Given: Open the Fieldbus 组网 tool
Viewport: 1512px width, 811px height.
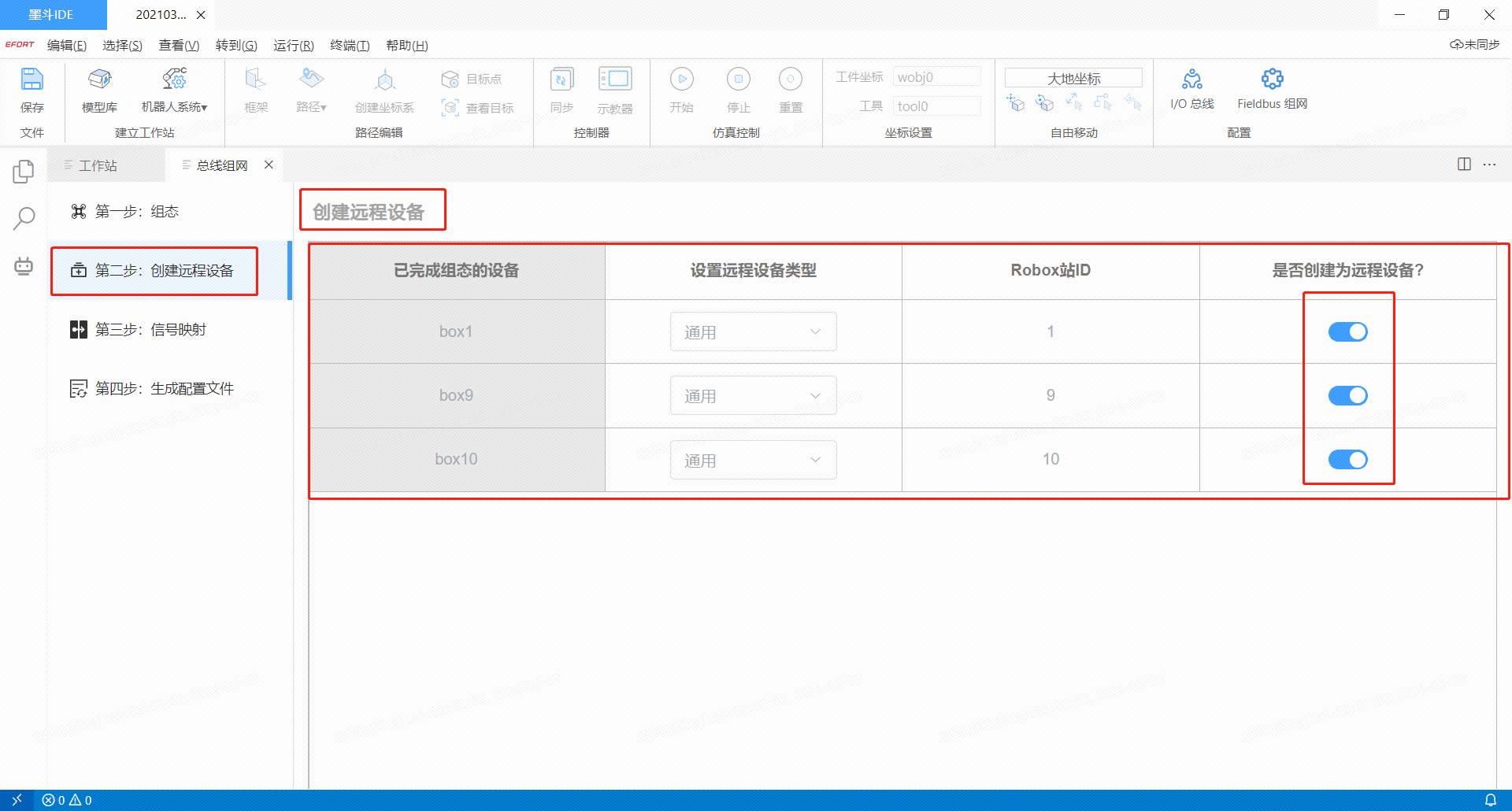Looking at the screenshot, I should (1272, 80).
